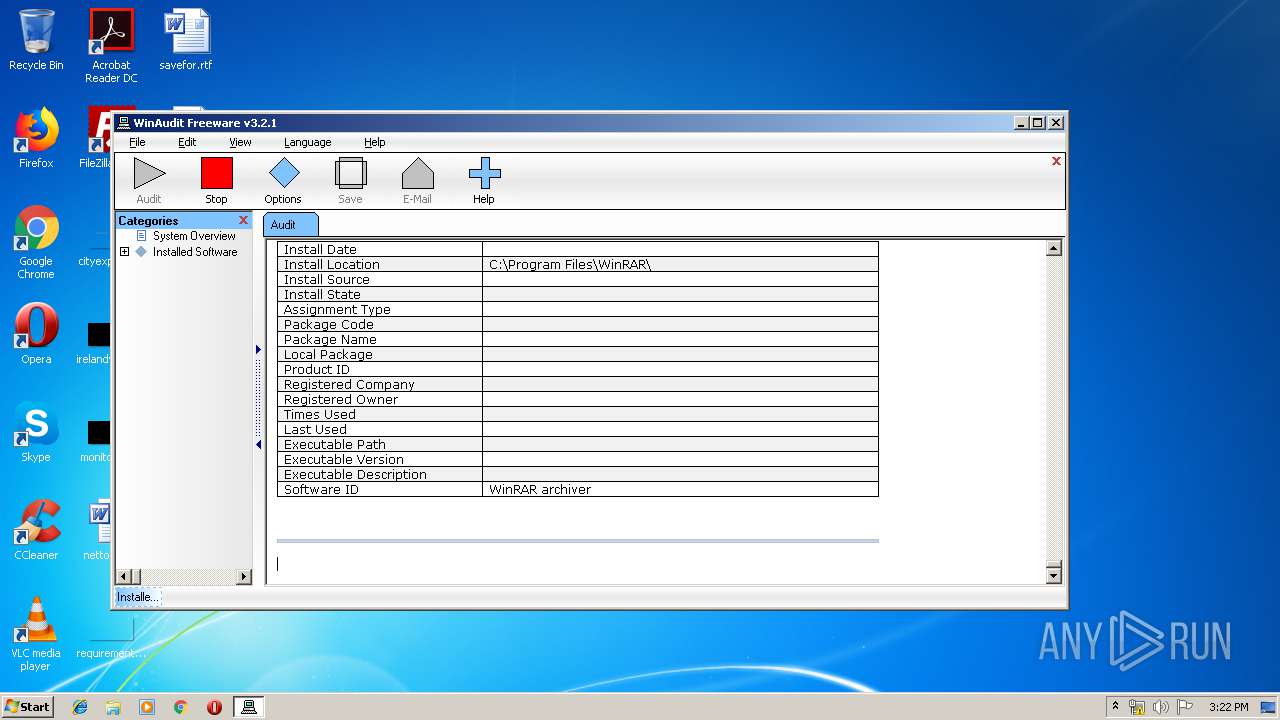Select System Overview in Categories tree

pos(194,236)
